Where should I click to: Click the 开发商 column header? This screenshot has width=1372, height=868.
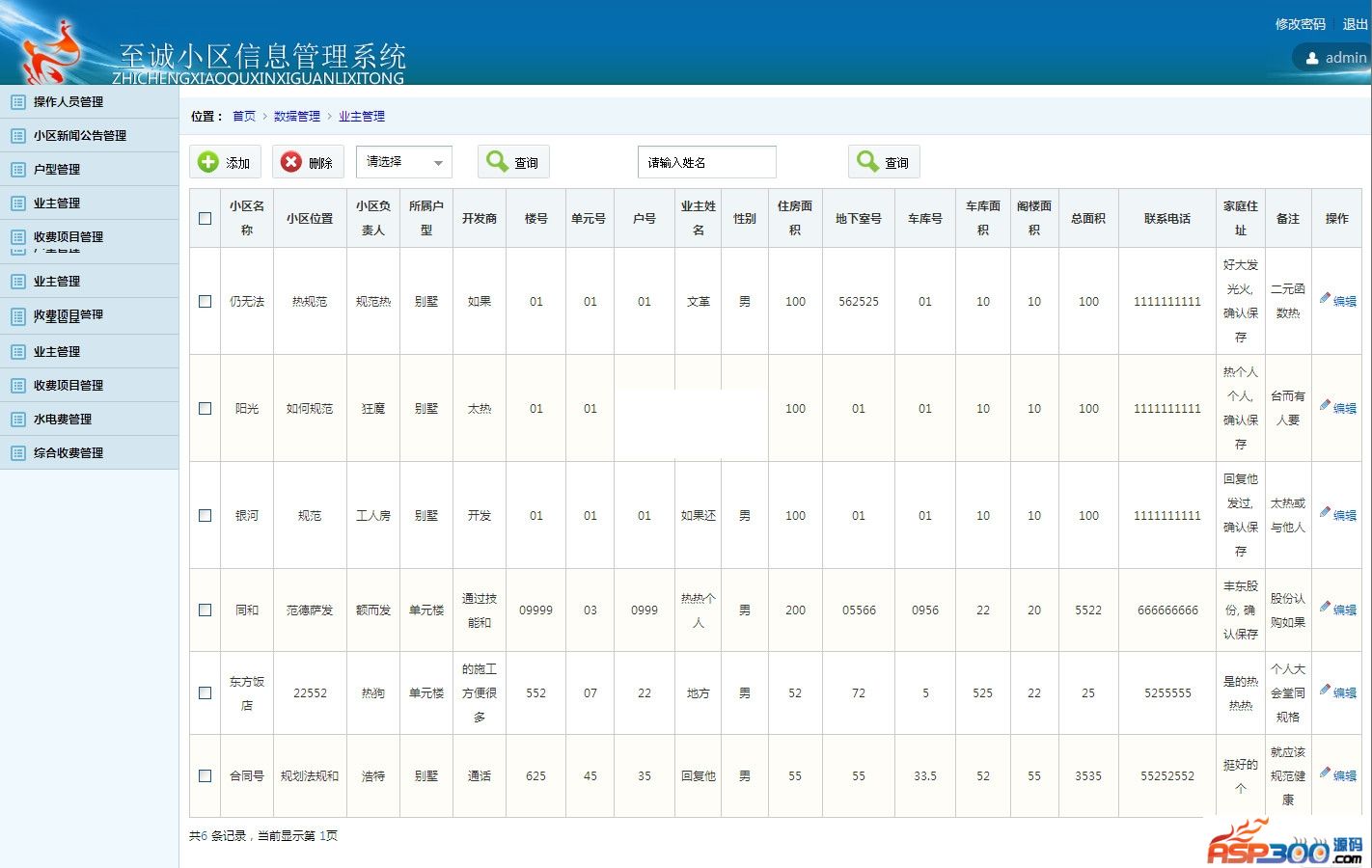point(480,218)
